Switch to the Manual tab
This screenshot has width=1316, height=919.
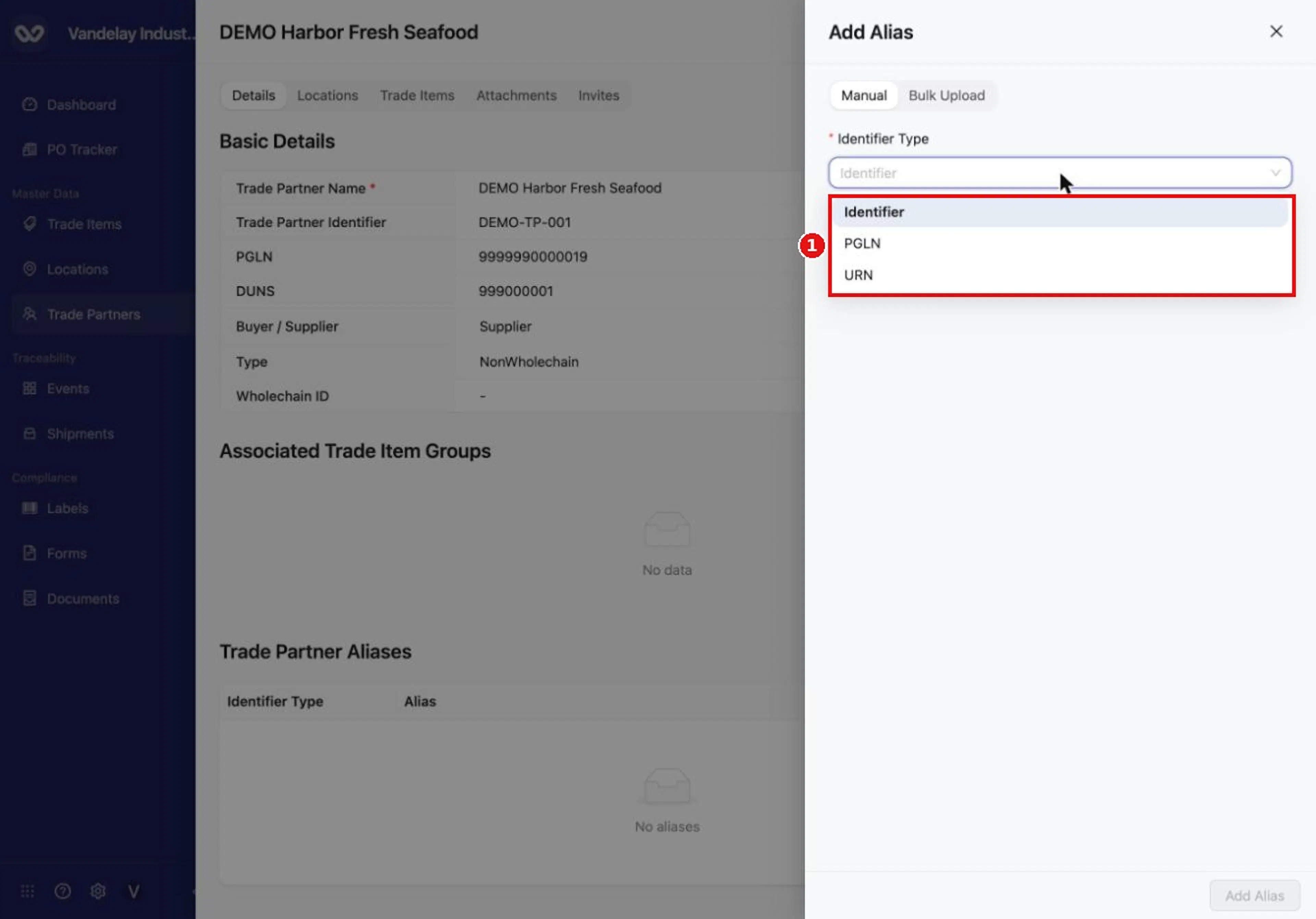coord(863,95)
